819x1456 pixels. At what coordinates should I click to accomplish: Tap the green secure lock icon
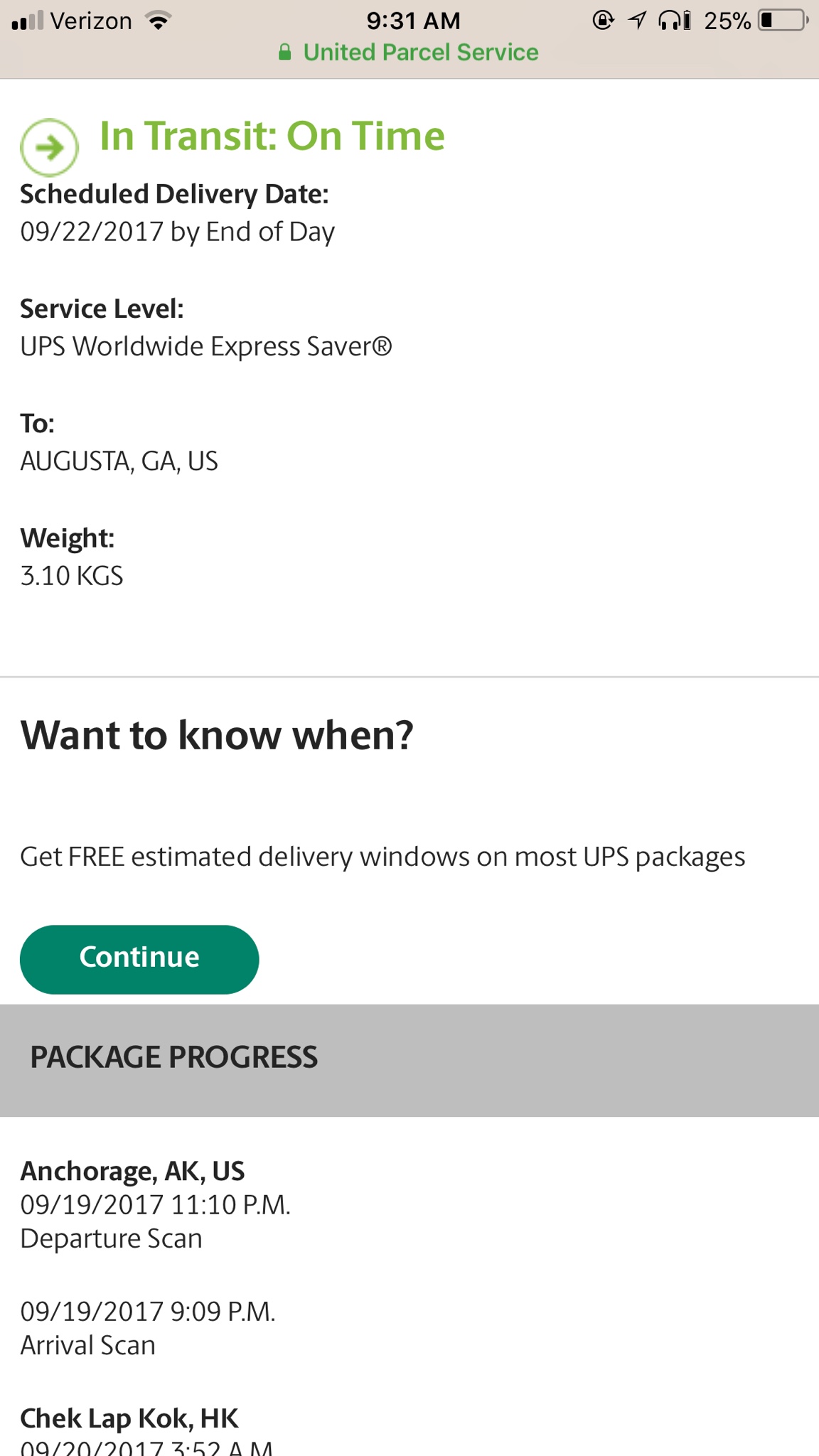coord(285,53)
